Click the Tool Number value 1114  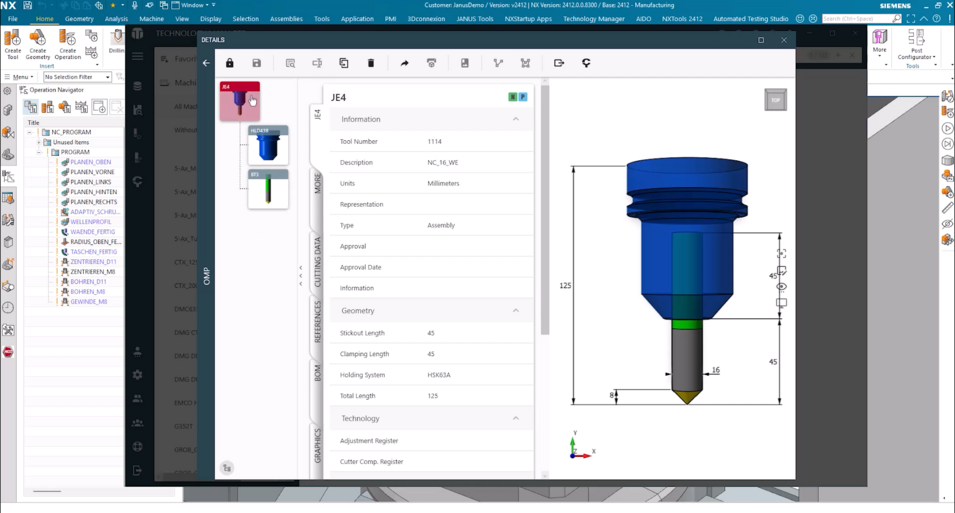tap(434, 141)
